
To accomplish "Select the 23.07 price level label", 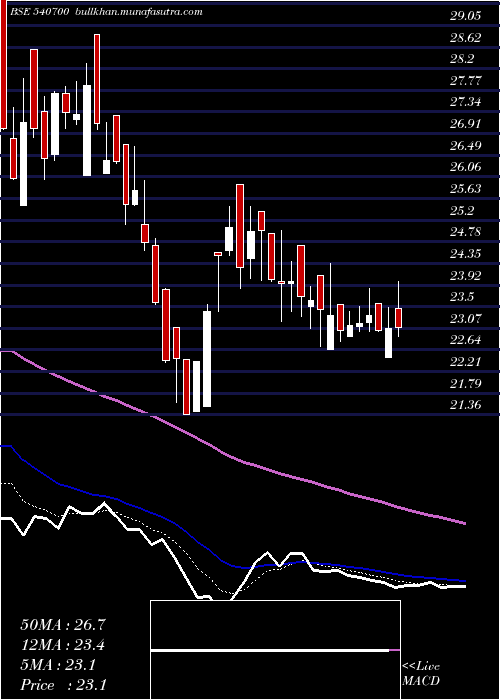I will [x=465, y=319].
